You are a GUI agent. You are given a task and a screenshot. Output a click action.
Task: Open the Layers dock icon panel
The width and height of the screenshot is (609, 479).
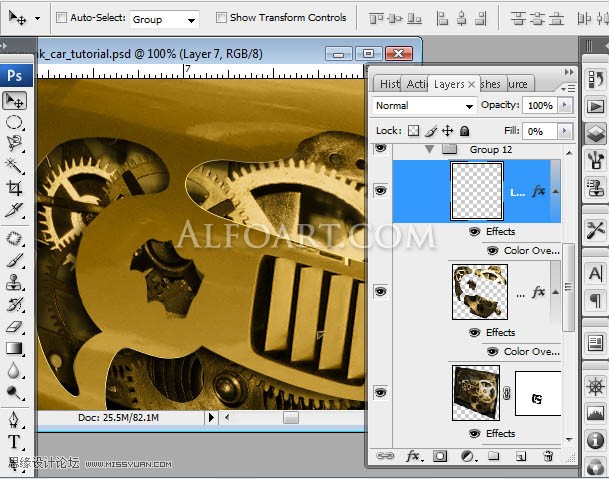pos(596,132)
